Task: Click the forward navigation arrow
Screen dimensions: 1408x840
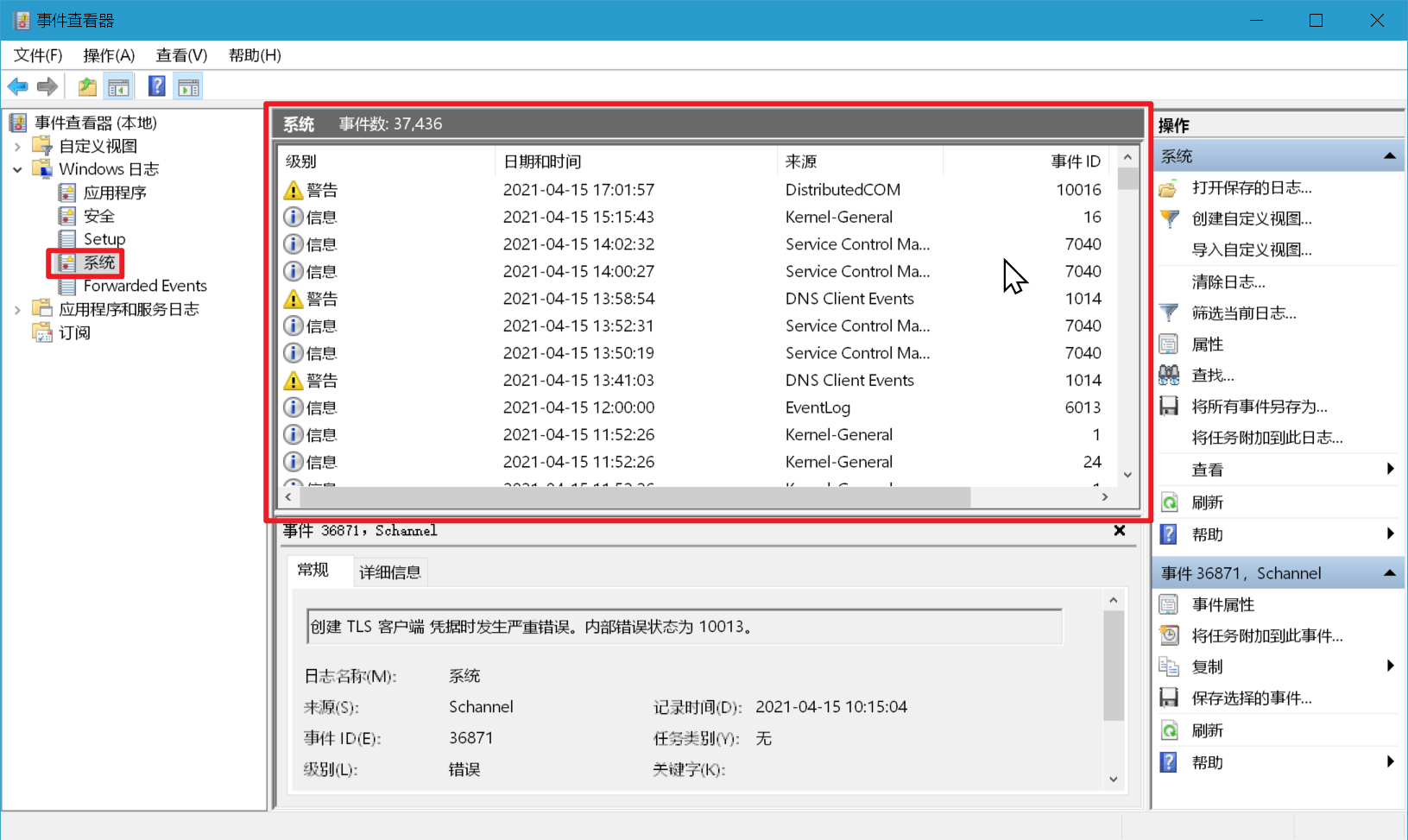Action: pos(47,85)
